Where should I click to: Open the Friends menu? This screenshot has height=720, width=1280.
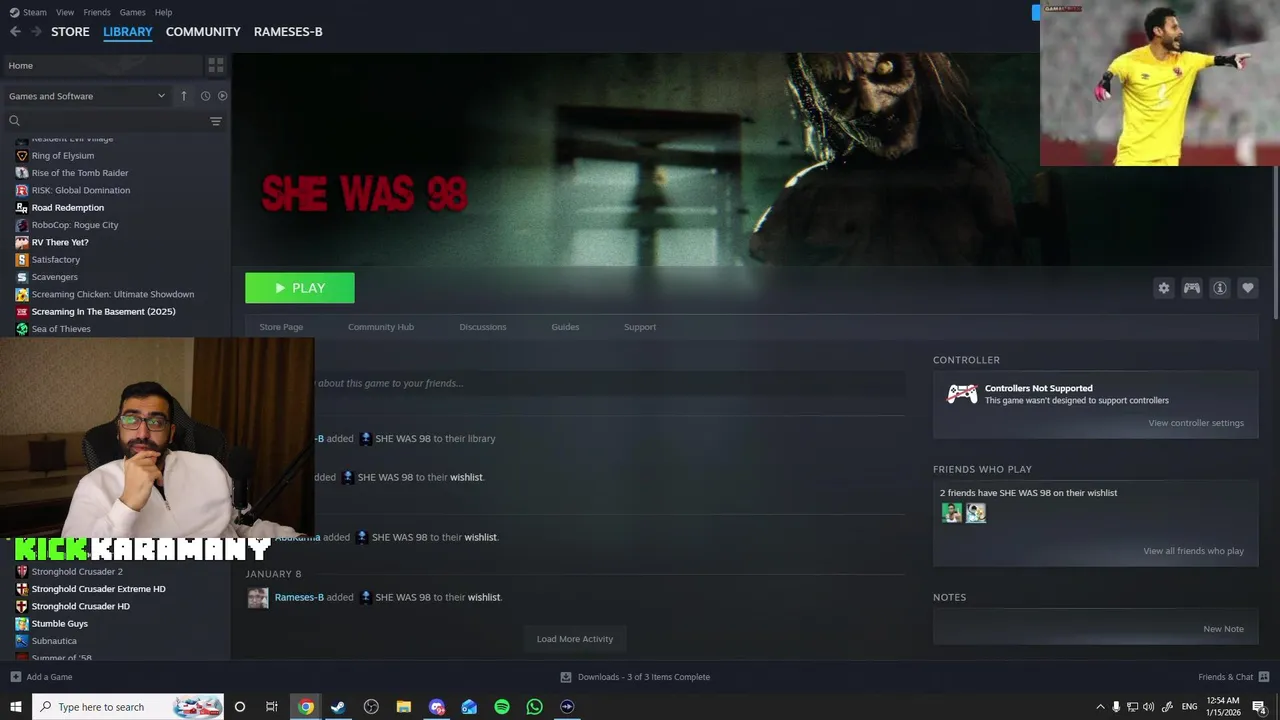pyautogui.click(x=97, y=12)
